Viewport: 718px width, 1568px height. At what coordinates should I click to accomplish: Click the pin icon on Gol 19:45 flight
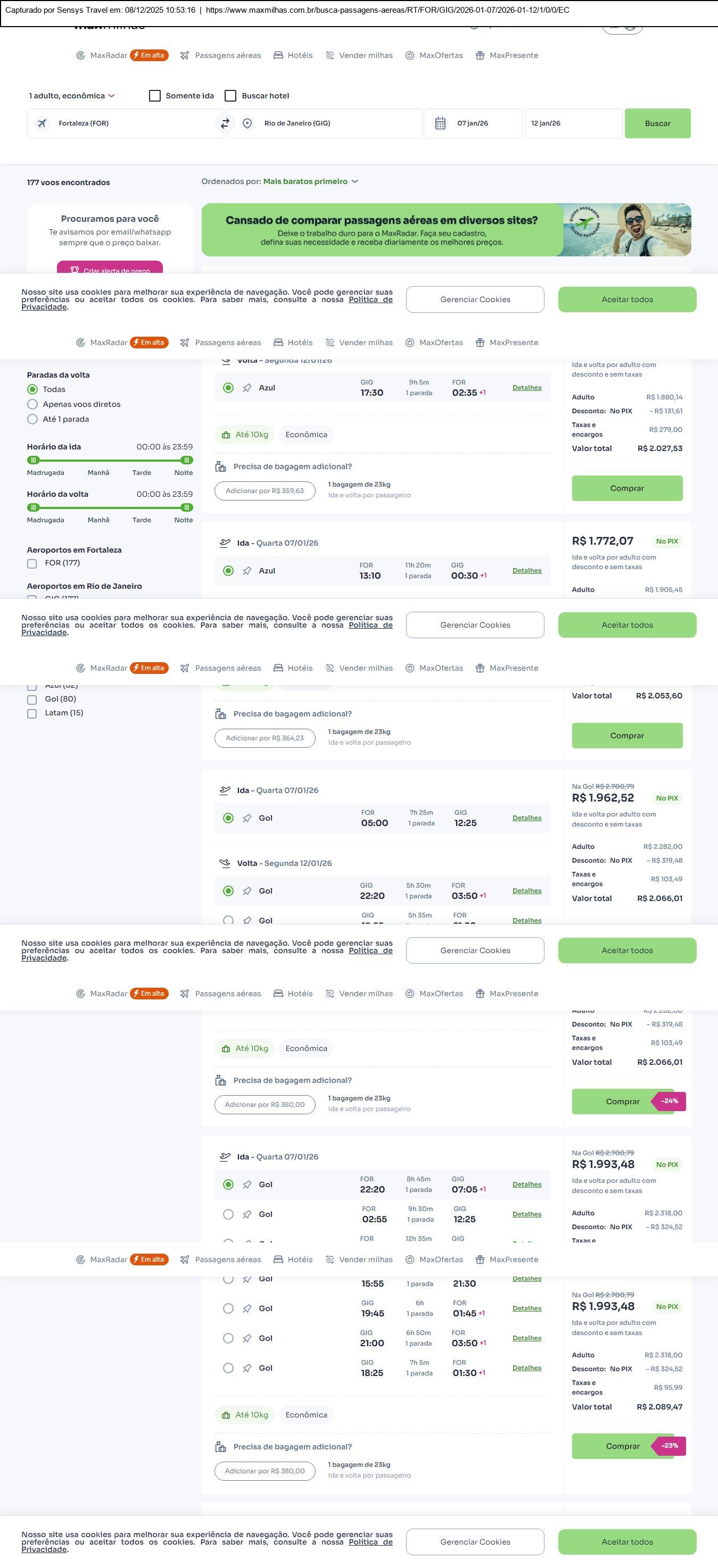pyautogui.click(x=246, y=1308)
